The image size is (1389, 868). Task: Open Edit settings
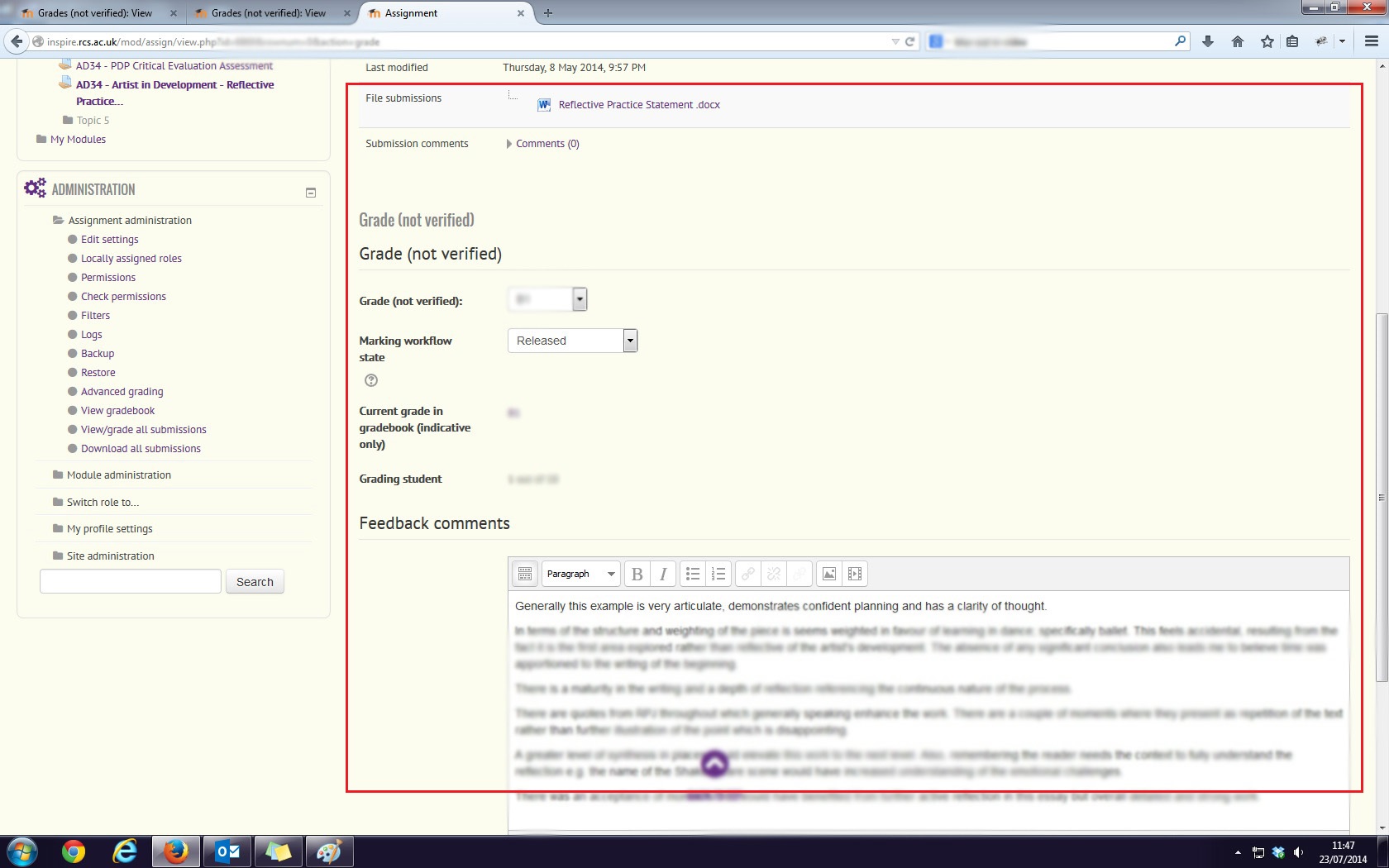tap(110, 240)
